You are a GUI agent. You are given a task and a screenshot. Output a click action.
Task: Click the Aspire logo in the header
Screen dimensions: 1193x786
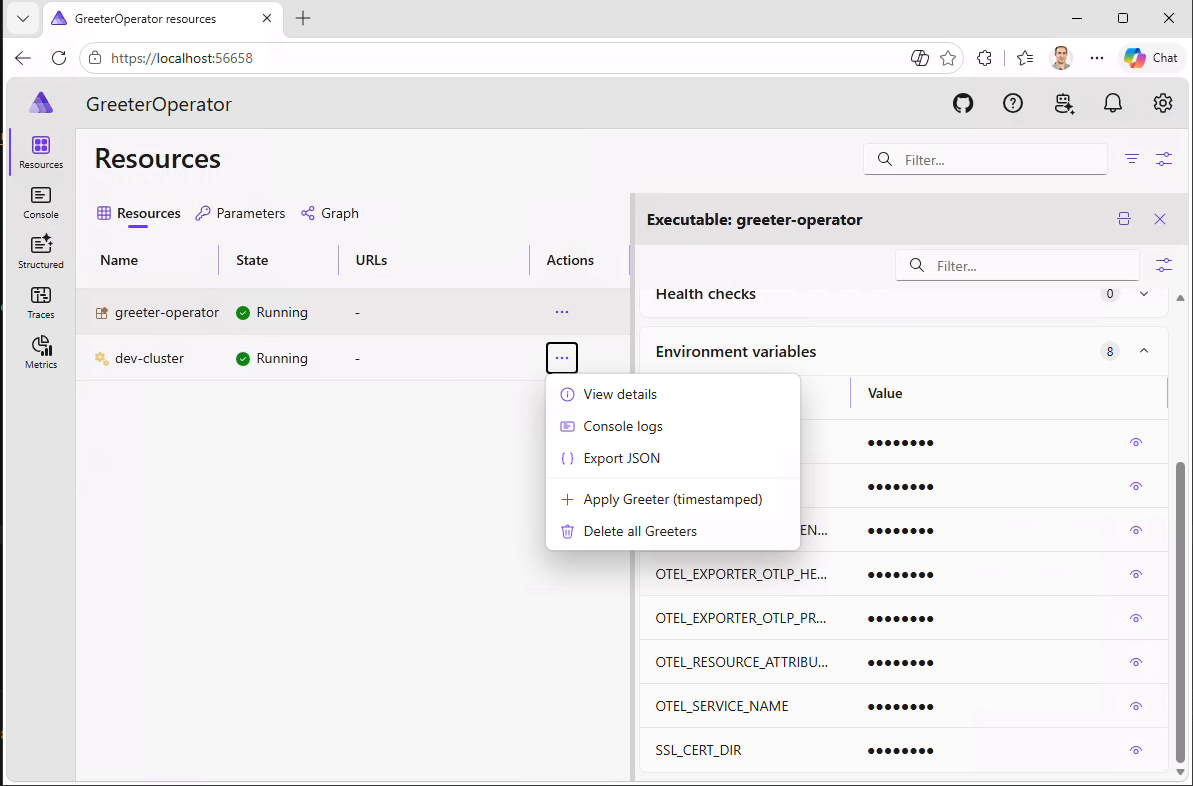pyautogui.click(x=41, y=103)
